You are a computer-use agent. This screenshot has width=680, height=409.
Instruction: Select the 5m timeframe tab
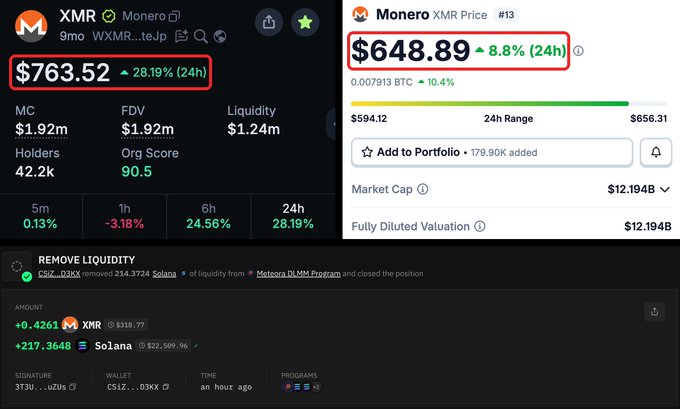[40, 216]
